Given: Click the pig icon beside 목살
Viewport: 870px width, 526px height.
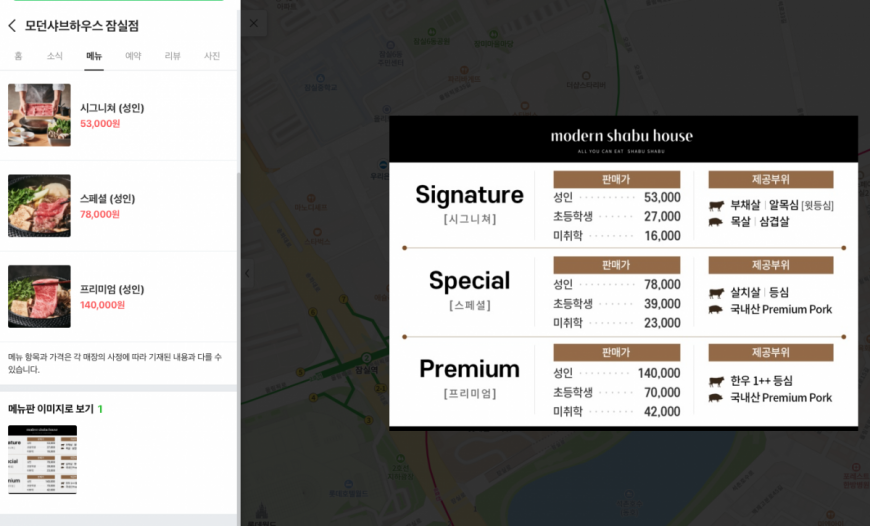Looking at the screenshot, I should click(716, 222).
